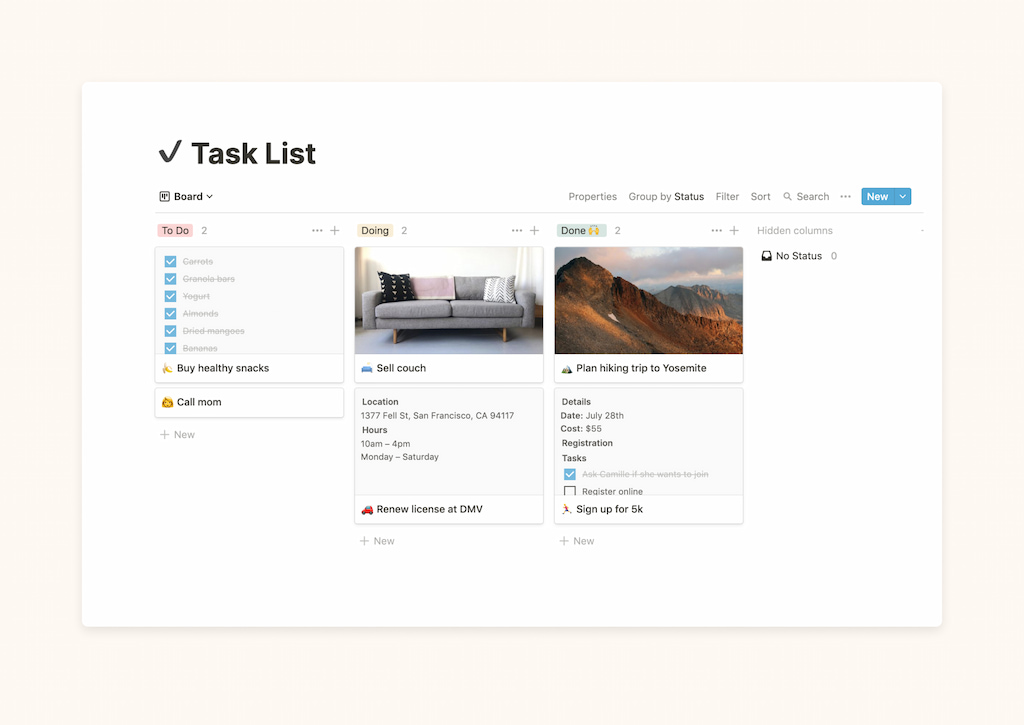
Task: Click the emoji icon beside Call mom
Action: [167, 402]
